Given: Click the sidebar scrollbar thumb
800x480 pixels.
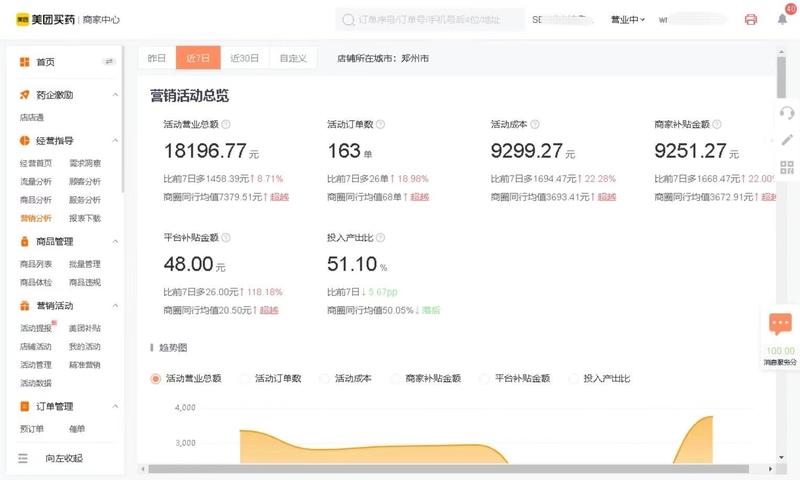Looking at the screenshot, I should [123, 120].
